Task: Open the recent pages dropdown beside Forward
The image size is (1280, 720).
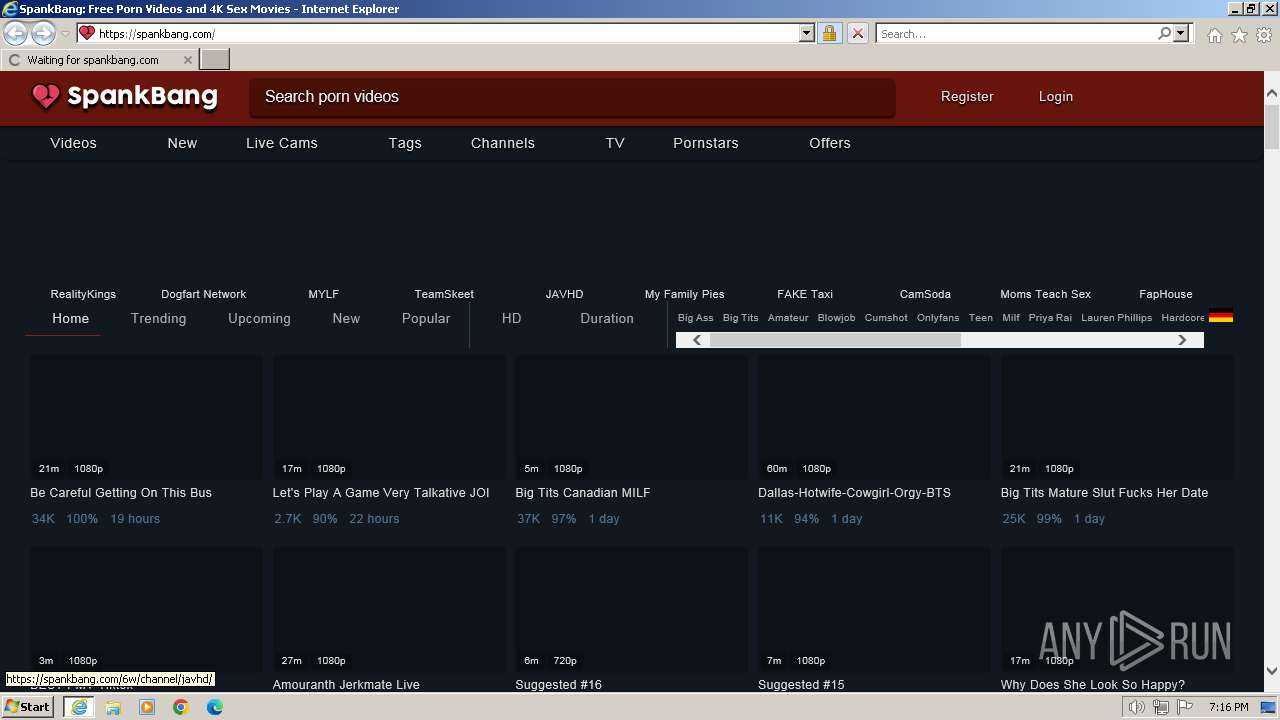Action: tap(65, 34)
